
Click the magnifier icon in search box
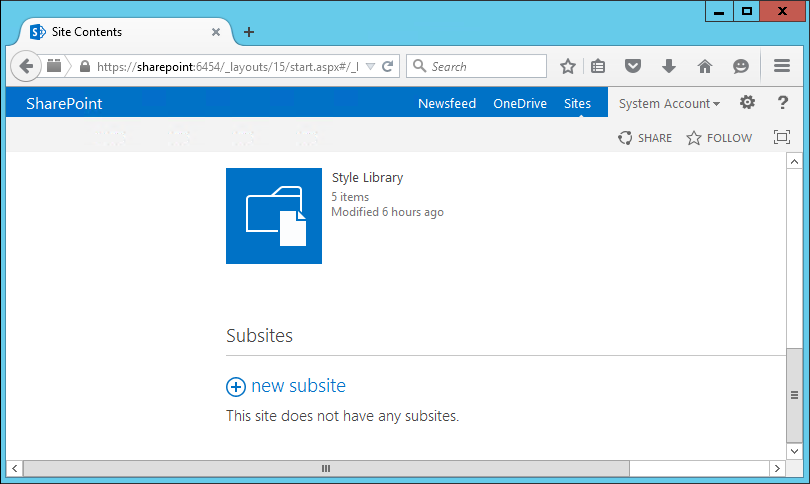(x=419, y=66)
